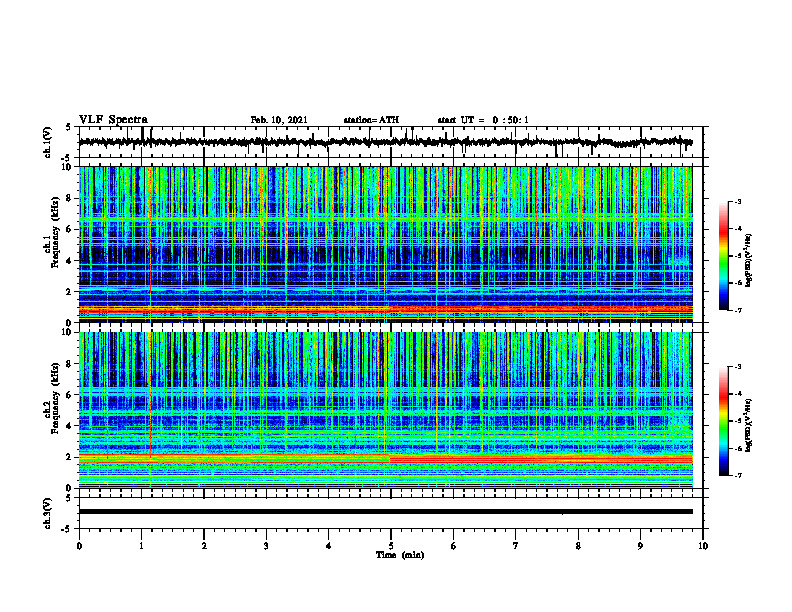
Task: Click the -7 label on ch.2 color scale
Action: point(738,475)
